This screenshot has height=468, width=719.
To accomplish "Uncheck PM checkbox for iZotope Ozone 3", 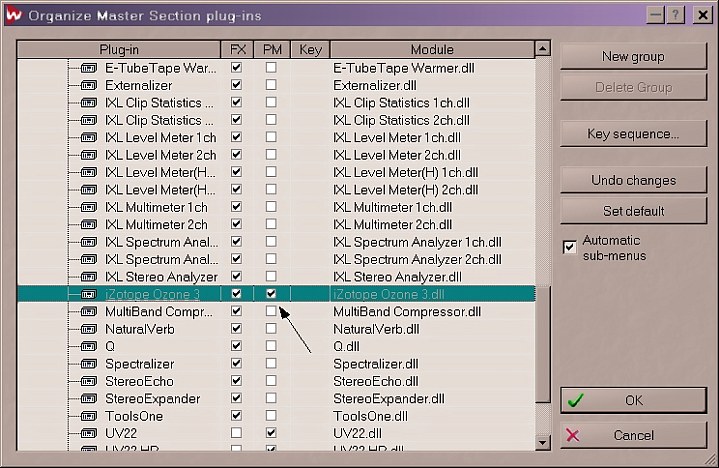I will tap(271, 293).
